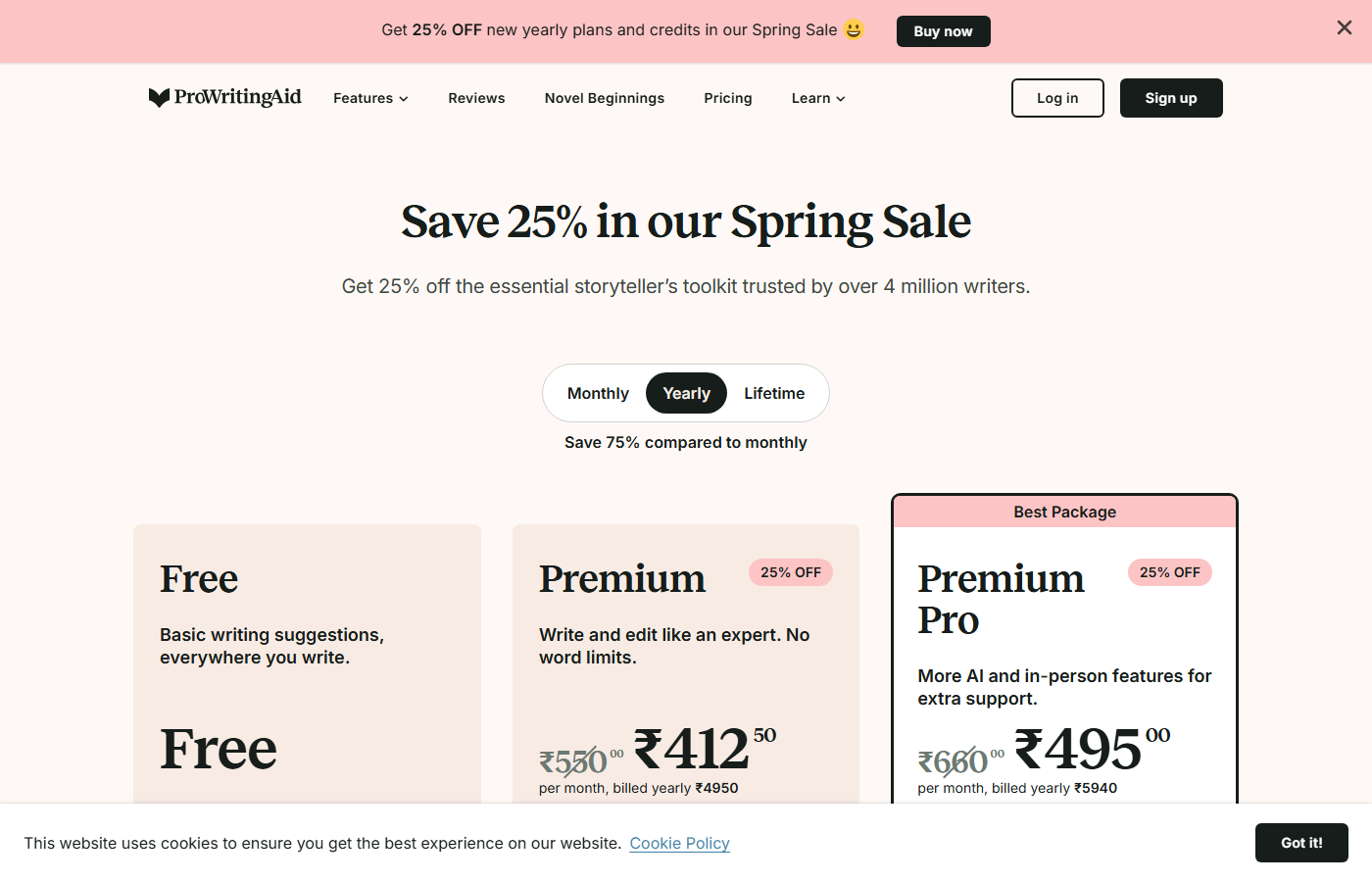Click the Best Package header on Premium Pro
The width and height of the screenshot is (1372, 882).
[1064, 512]
